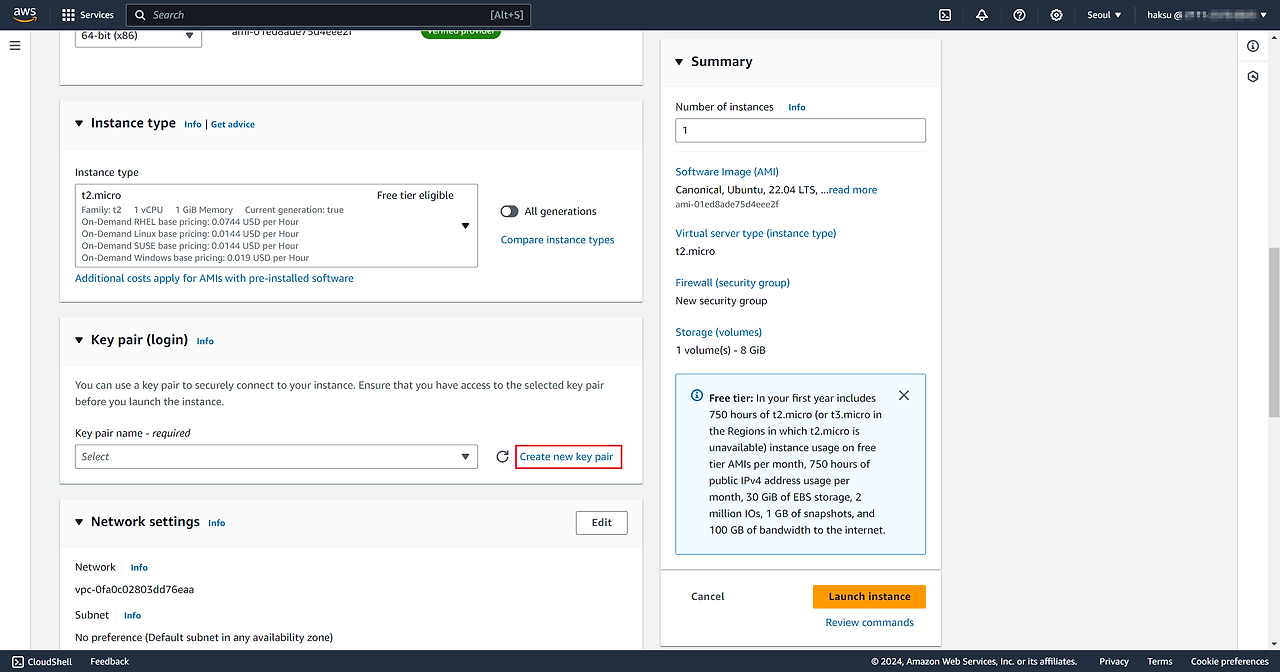
Task: Open the Seoul region selector
Action: 1104,15
